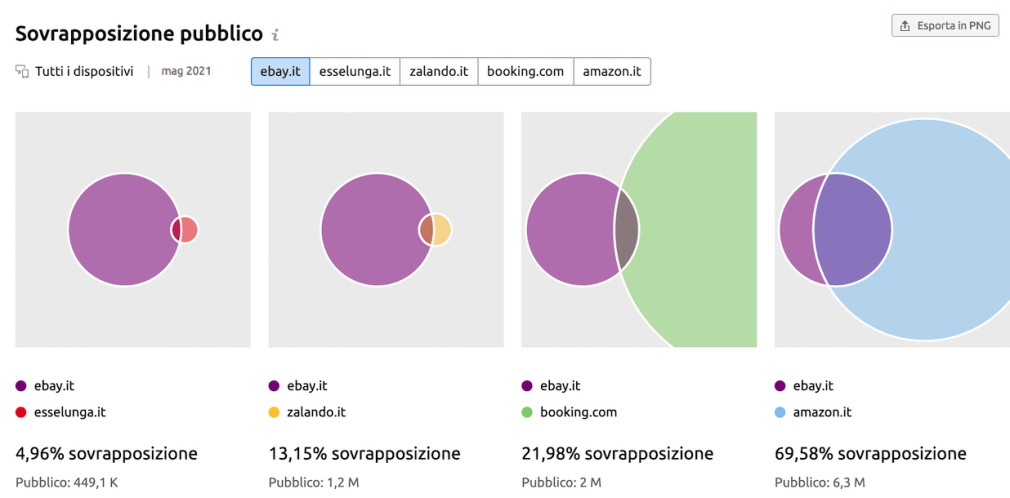
Task: Export the chart with Esporta in PNG
Action: [946, 26]
